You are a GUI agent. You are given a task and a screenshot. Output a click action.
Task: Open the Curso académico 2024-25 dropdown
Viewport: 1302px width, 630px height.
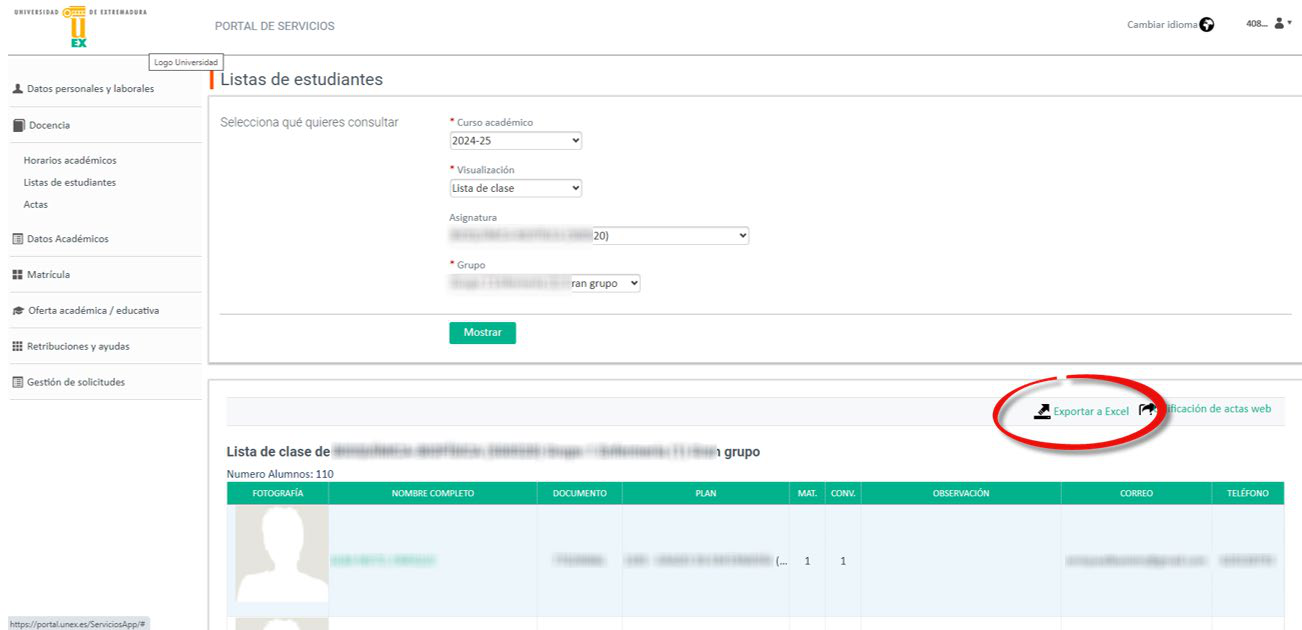coord(515,141)
